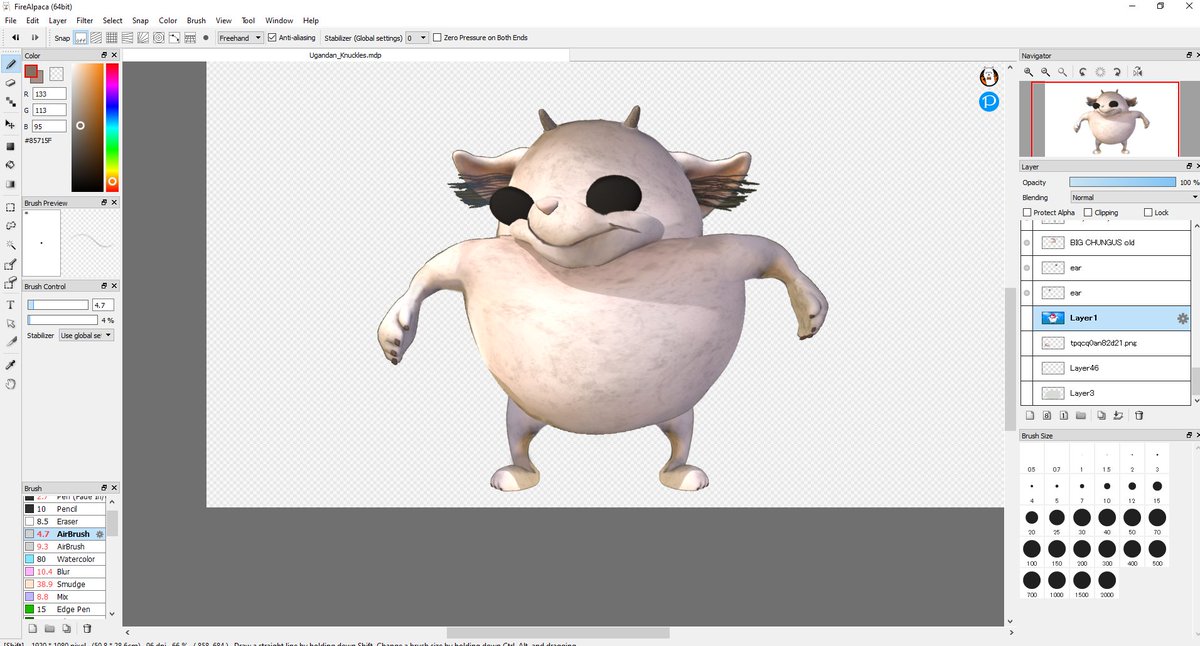Select the Bucket fill tool icon
The height and width of the screenshot is (646, 1200).
tap(10, 165)
